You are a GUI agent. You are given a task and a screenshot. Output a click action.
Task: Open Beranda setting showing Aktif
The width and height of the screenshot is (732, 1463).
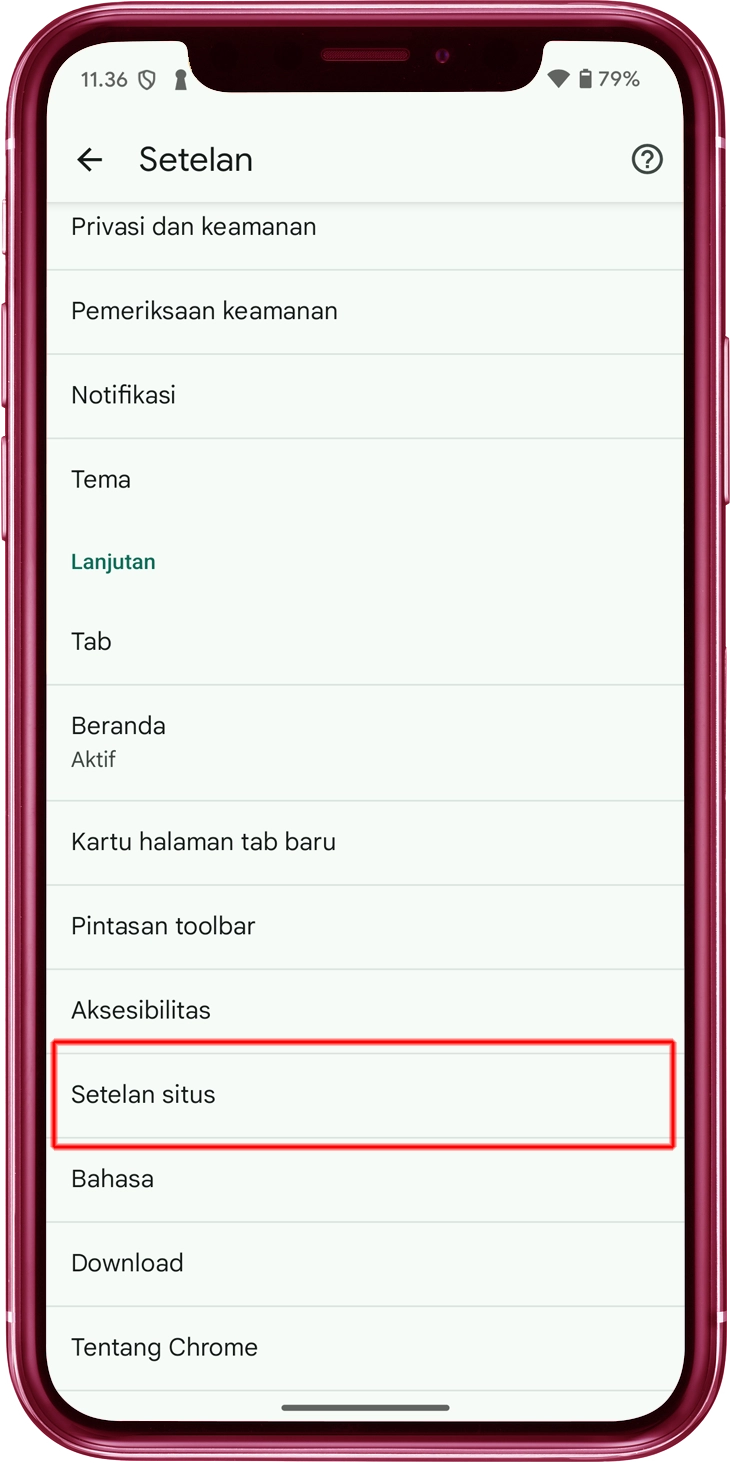[365, 742]
